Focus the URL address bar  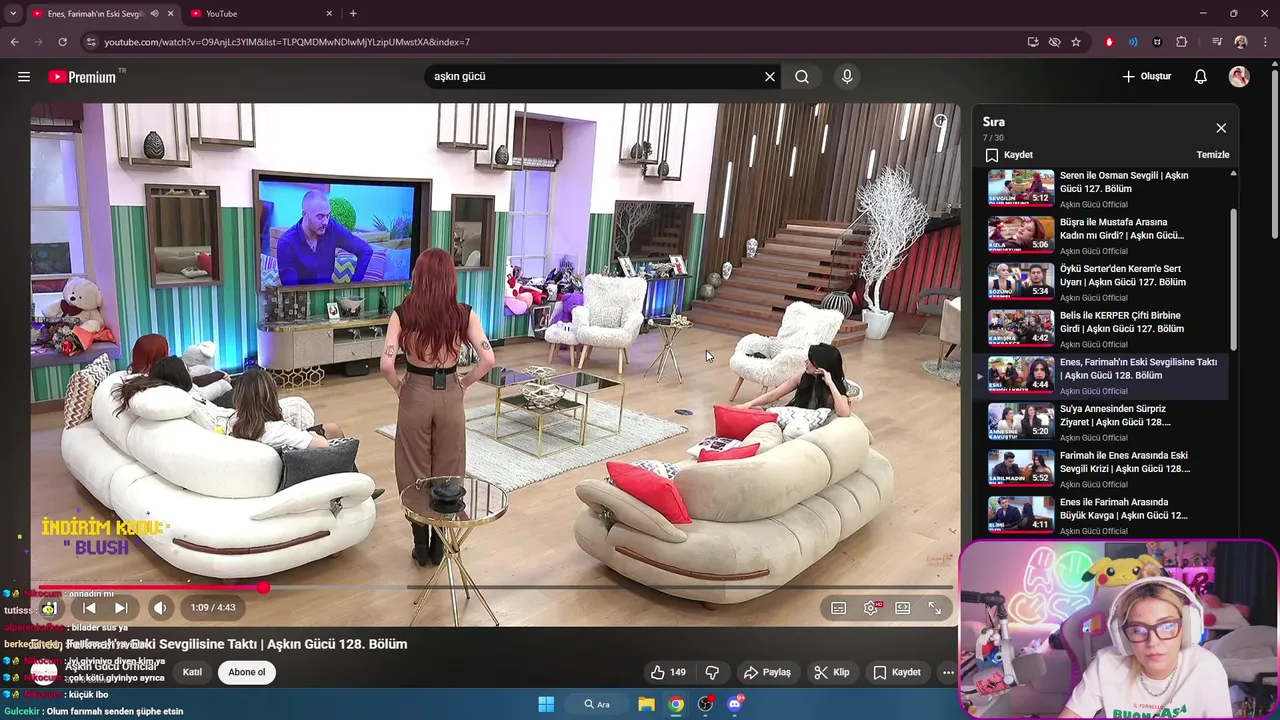560,42
